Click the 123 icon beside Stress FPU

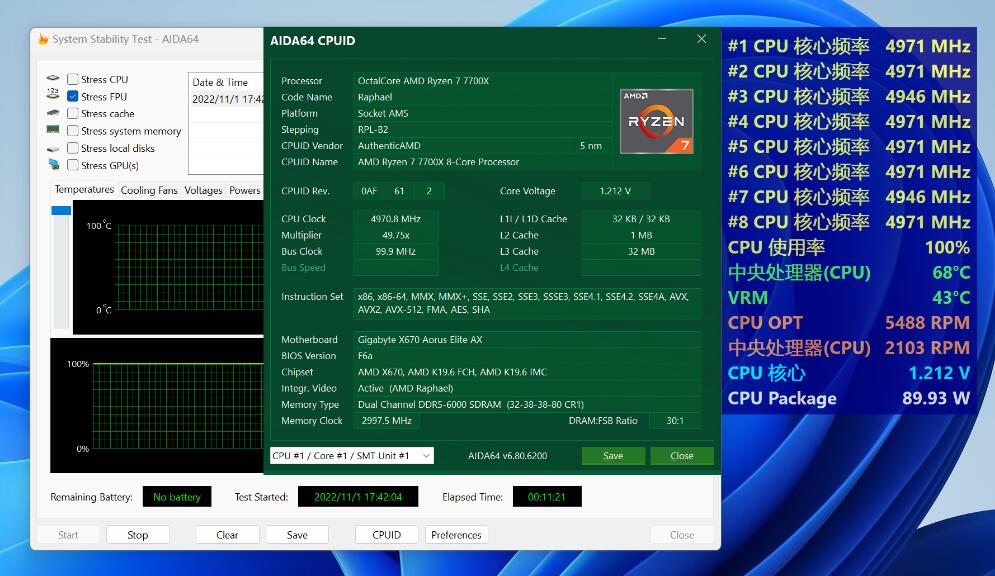(x=53, y=94)
